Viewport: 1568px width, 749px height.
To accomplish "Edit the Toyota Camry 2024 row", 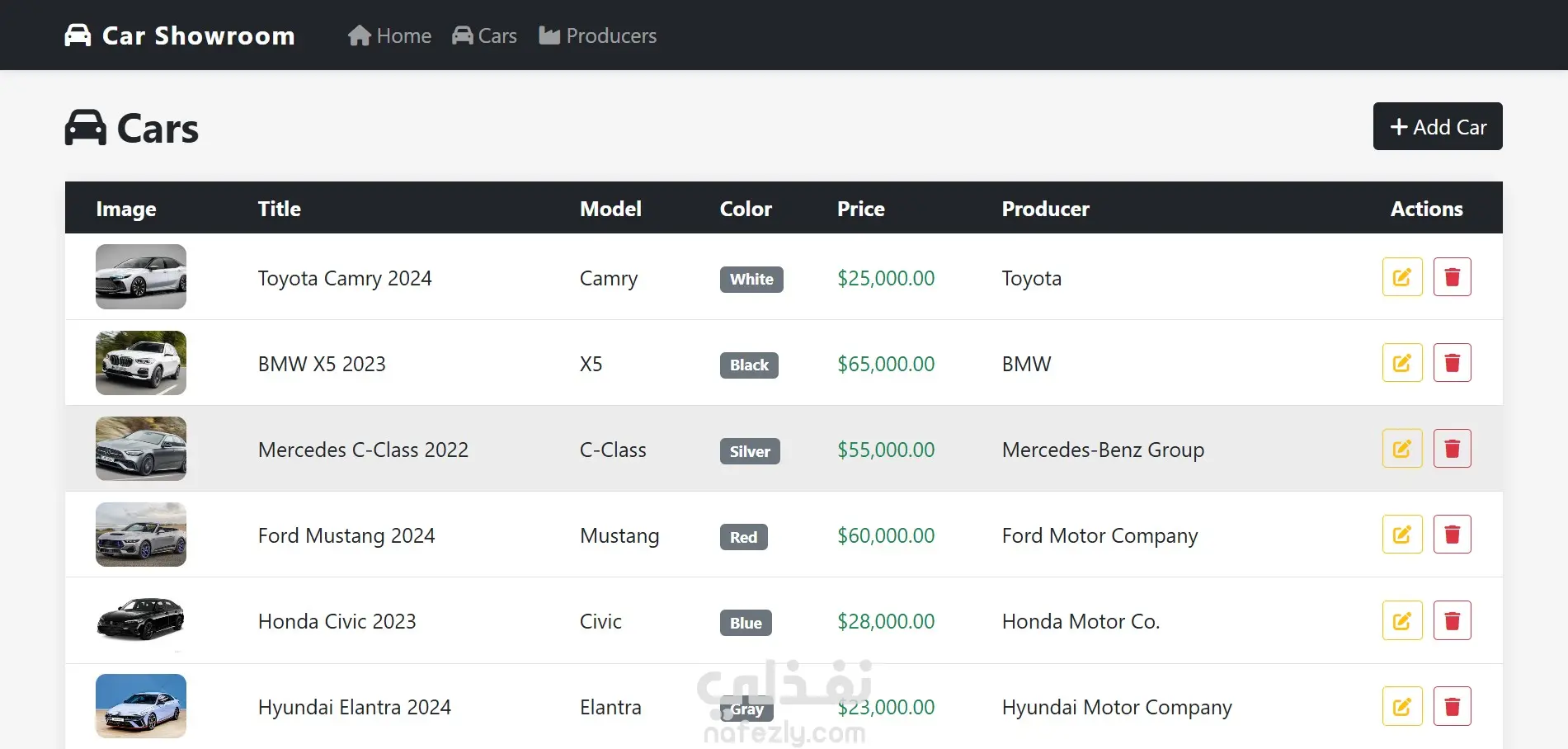I will 1402,277.
